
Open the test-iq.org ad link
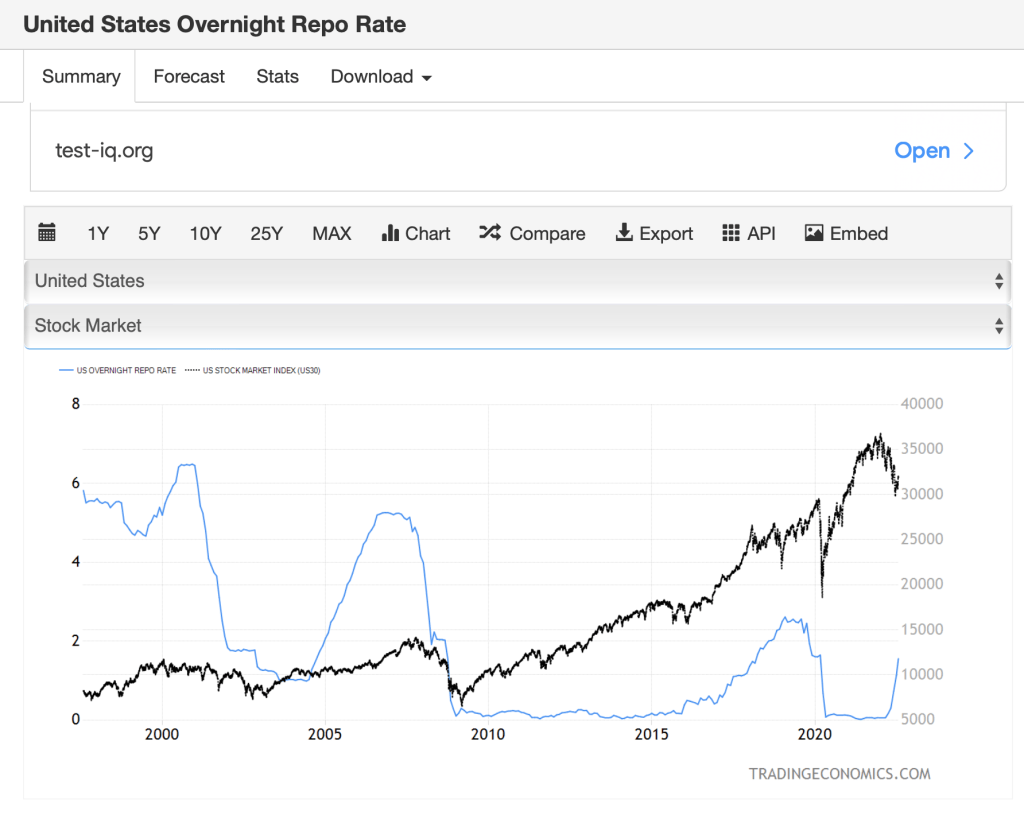(104, 151)
